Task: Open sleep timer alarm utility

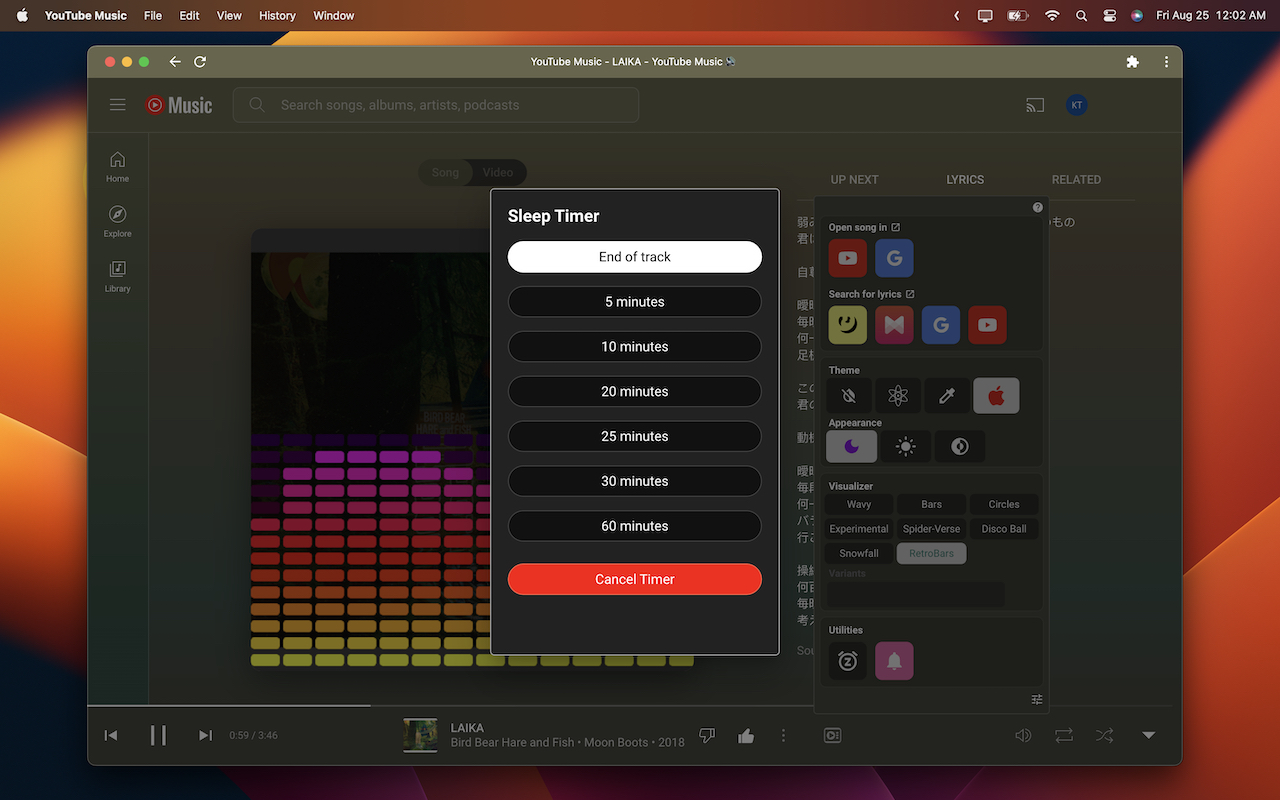Action: [848, 661]
